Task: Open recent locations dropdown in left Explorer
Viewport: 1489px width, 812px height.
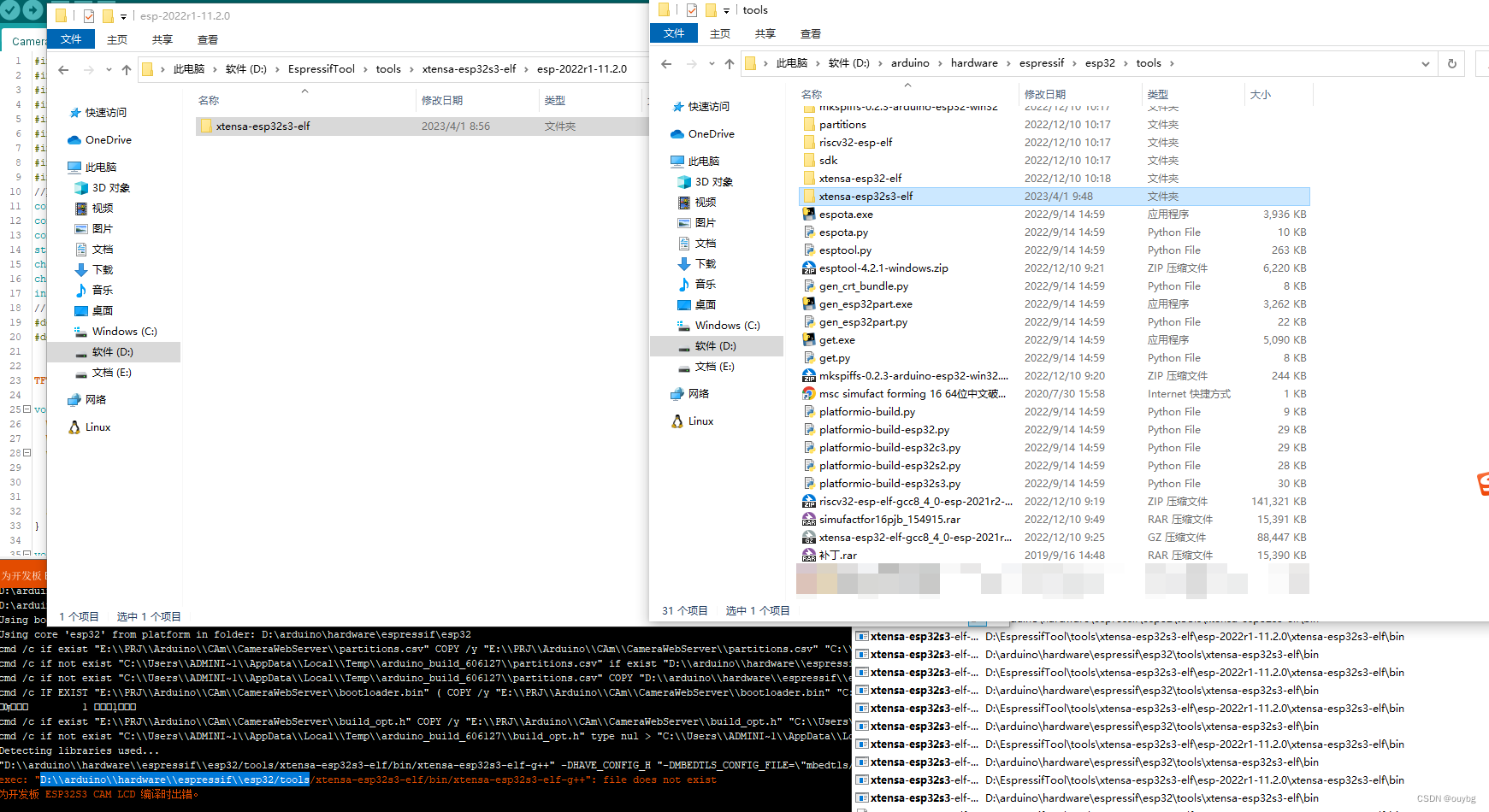Action: point(109,69)
